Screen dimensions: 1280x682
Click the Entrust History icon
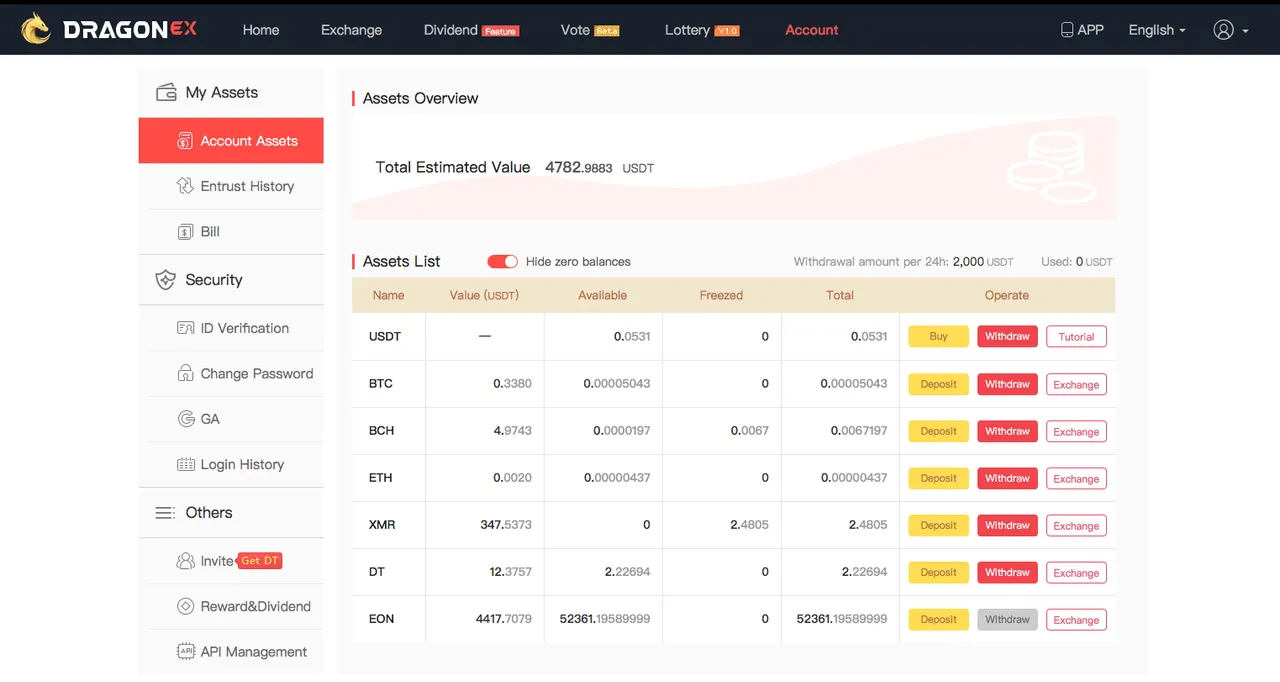185,186
